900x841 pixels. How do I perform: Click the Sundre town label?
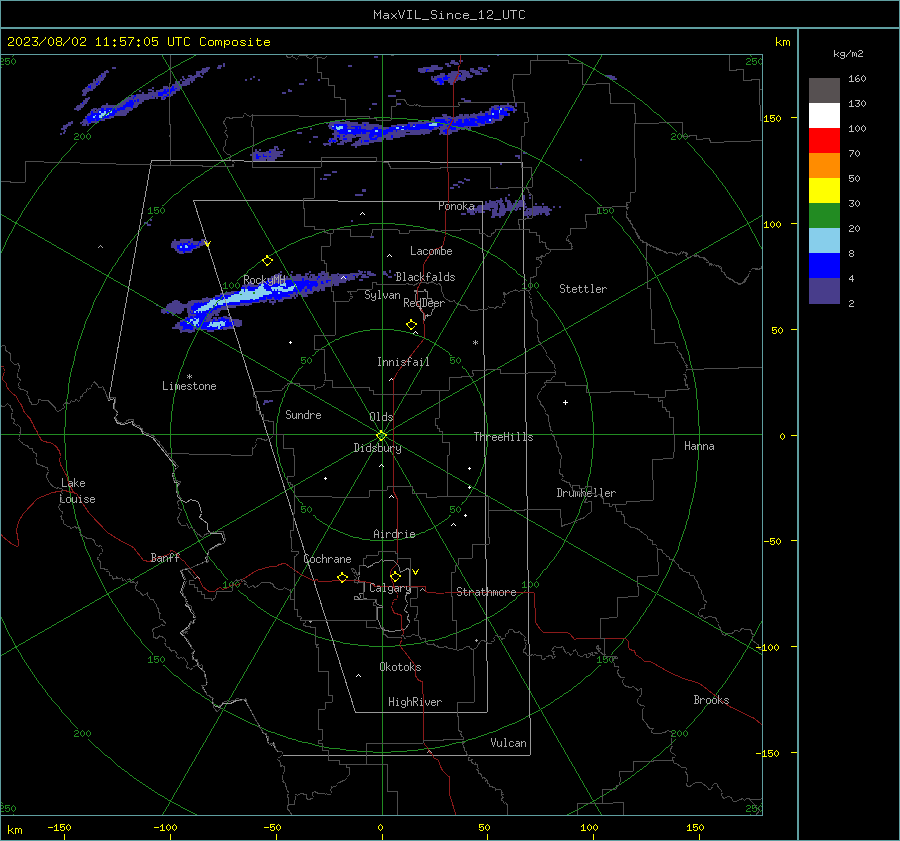pos(303,415)
